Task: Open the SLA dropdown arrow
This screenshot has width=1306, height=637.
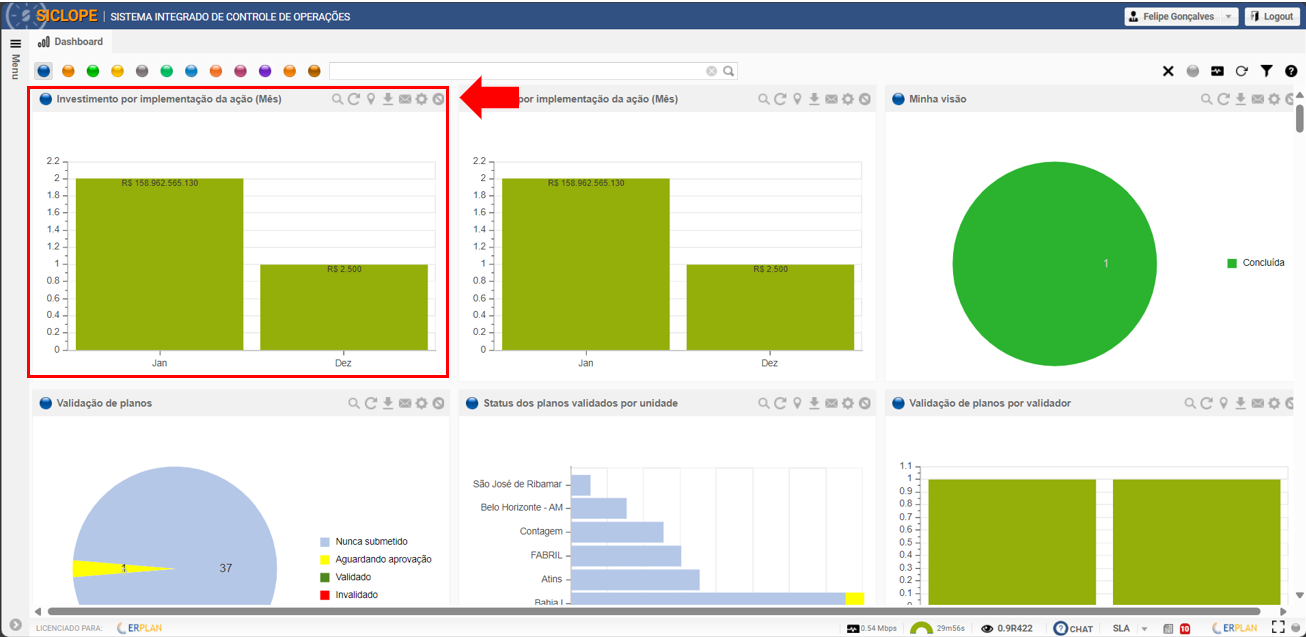Action: click(x=1144, y=629)
